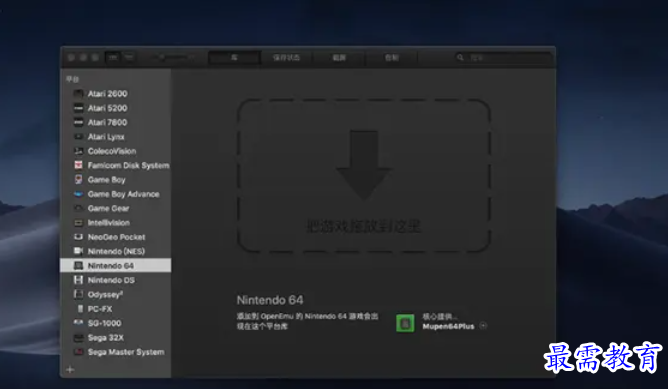Open the 截屏 (Screenshots) tab
Viewport: 668px width, 389px height.
pos(339,58)
